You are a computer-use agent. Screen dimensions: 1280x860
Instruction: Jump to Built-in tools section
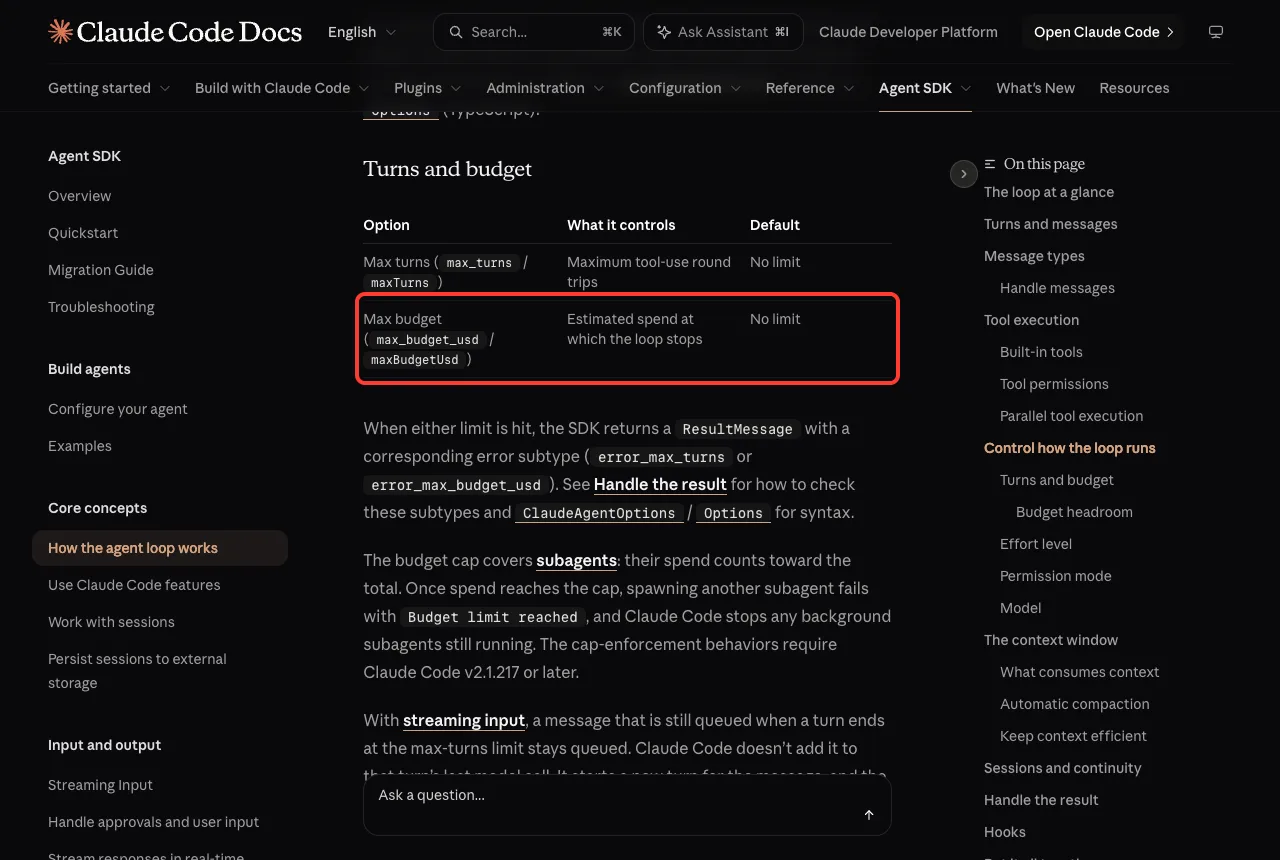tap(1041, 352)
